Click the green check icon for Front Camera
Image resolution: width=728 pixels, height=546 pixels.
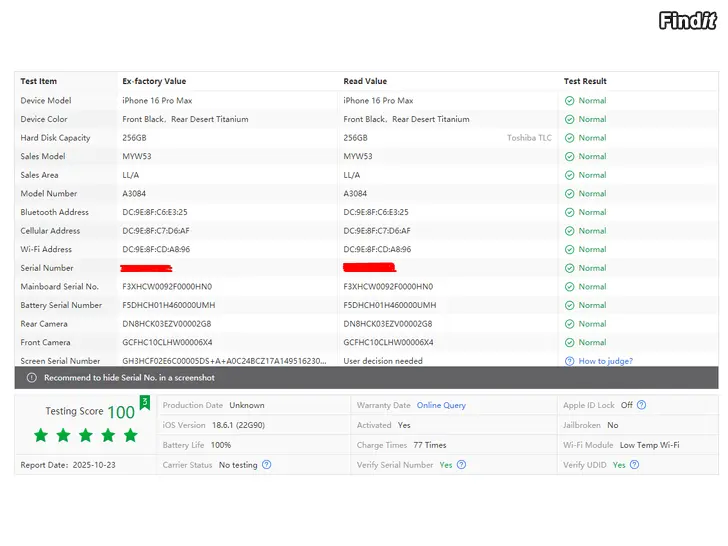[x=569, y=343]
